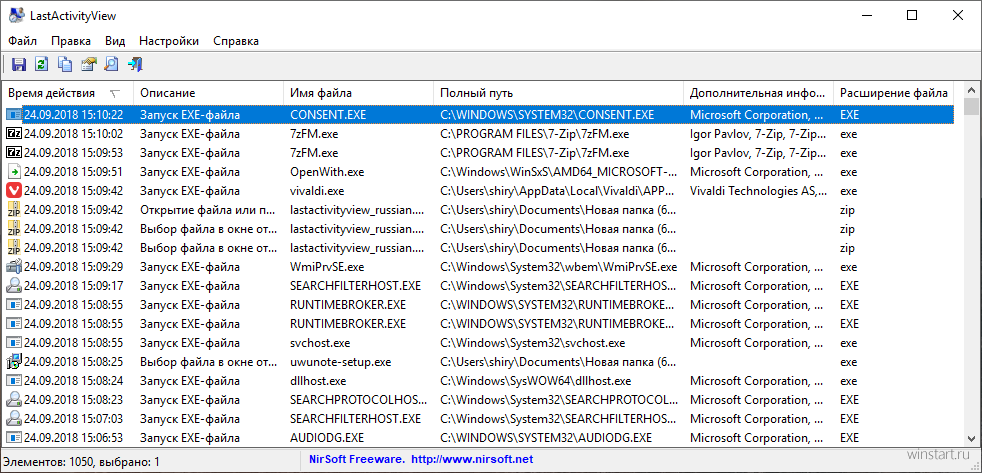Click the AUDIODG.EXE file name cell
The width and height of the screenshot is (982, 473).
[x=327, y=437]
